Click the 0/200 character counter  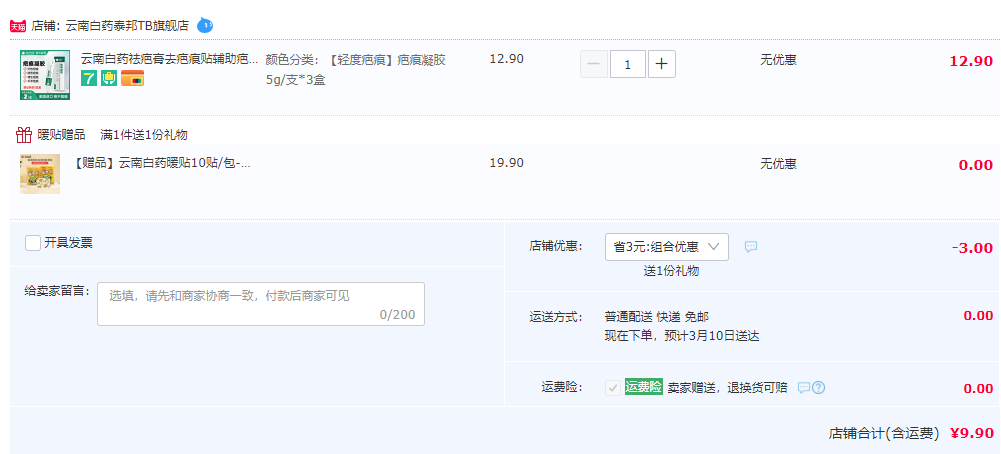(x=397, y=314)
